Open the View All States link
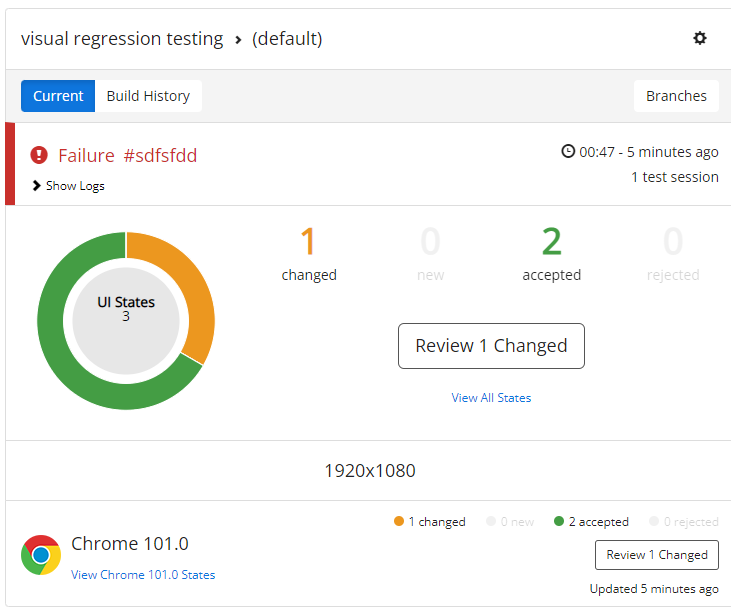This screenshot has height=615, width=731. (491, 398)
